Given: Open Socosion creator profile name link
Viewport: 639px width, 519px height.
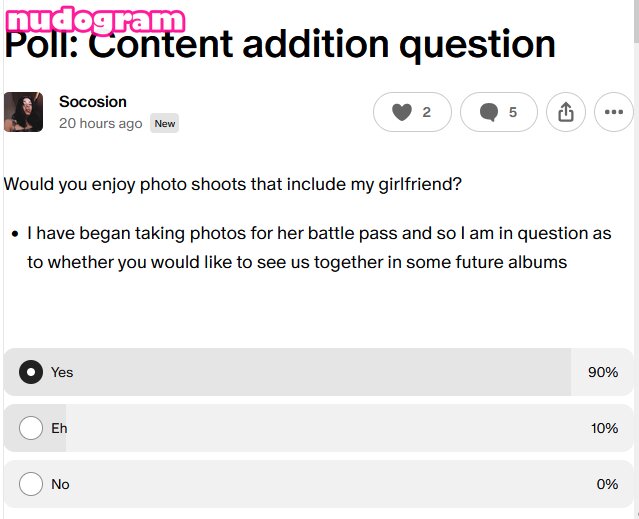Looking at the screenshot, I should pyautogui.click(x=93, y=102).
